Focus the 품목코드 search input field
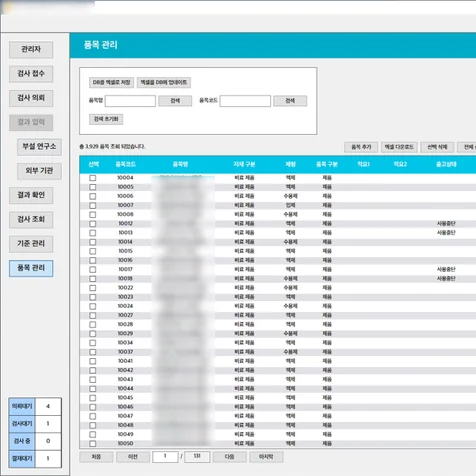476x476 pixels. [x=245, y=101]
